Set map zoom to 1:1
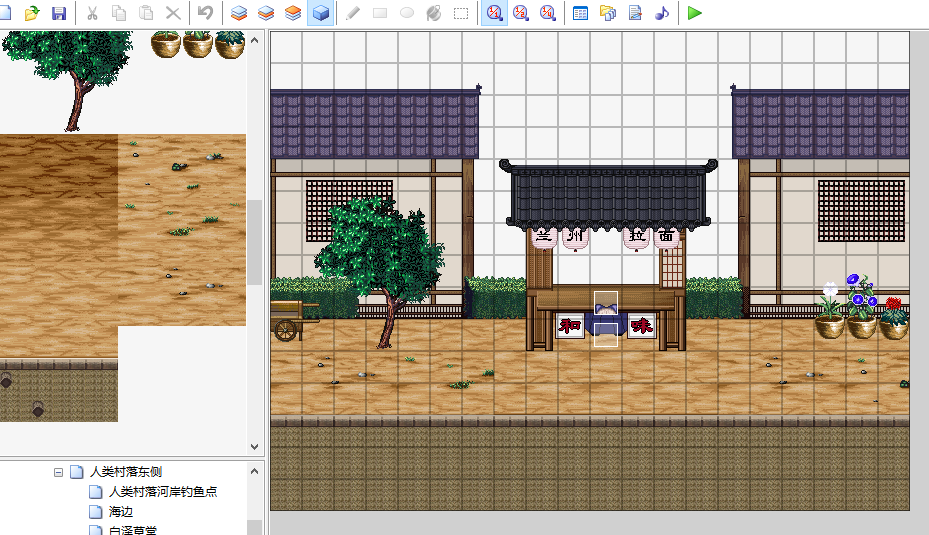The image size is (929, 535). tap(494, 12)
